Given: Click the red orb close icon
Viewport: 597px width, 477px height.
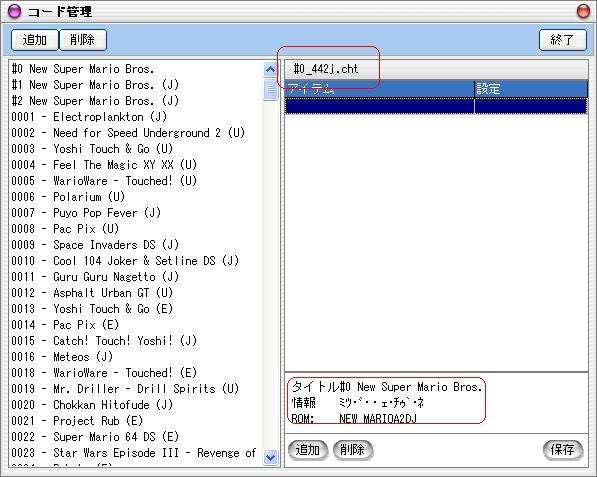Looking at the screenshot, I should (583, 11).
